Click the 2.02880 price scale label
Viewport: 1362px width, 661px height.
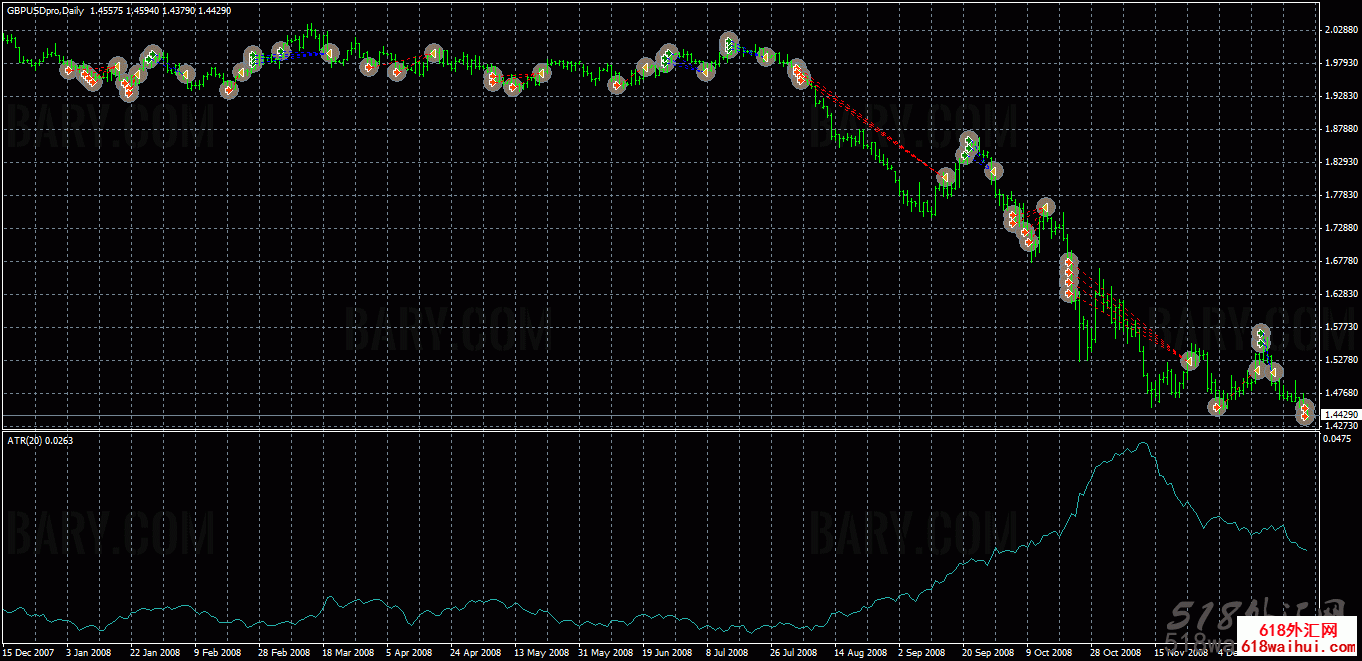pos(1340,30)
